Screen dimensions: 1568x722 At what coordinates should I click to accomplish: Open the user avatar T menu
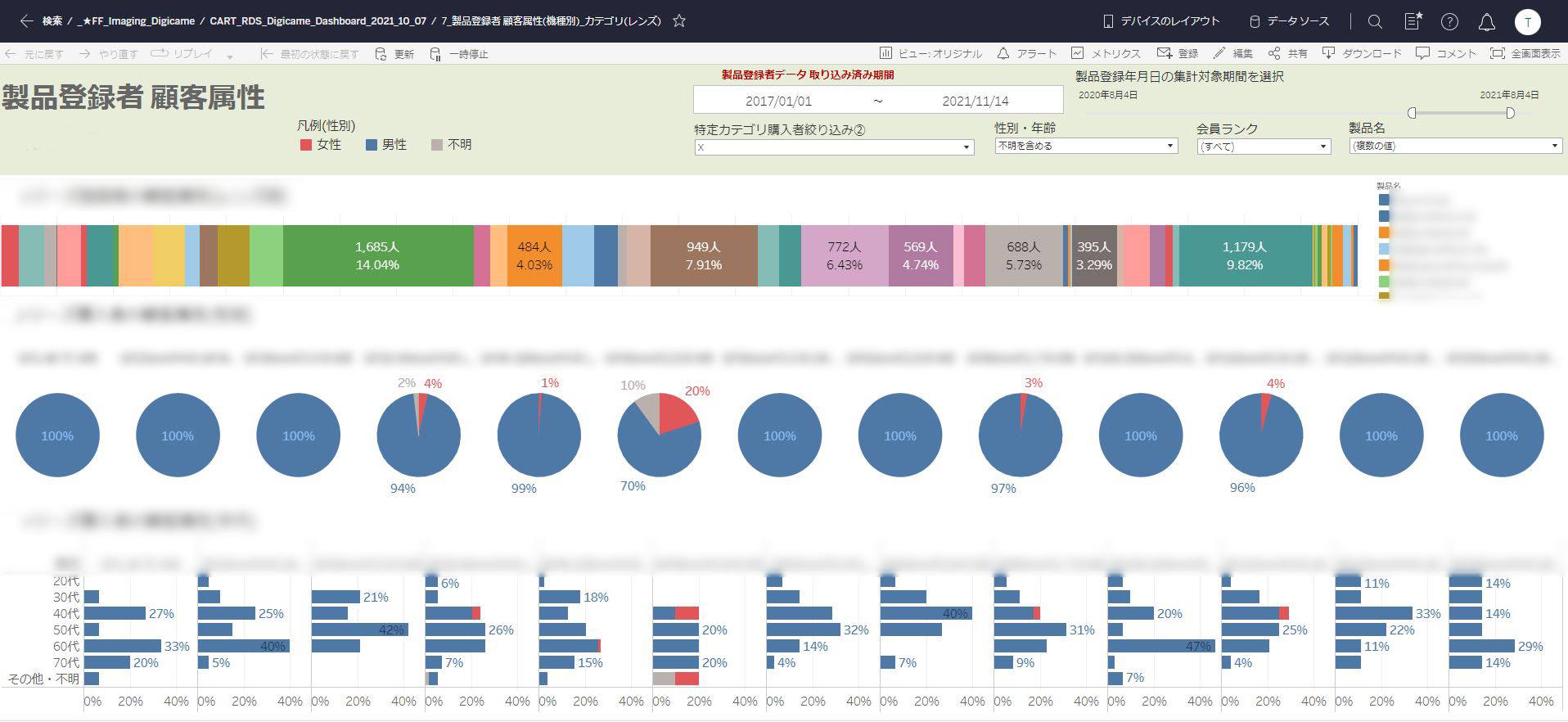pyautogui.click(x=1527, y=22)
